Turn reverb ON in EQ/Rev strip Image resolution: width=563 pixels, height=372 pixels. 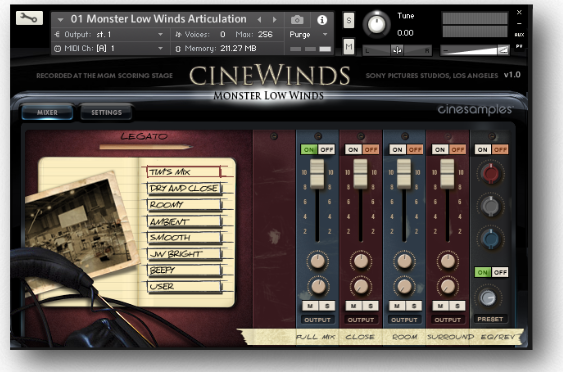coord(483,272)
